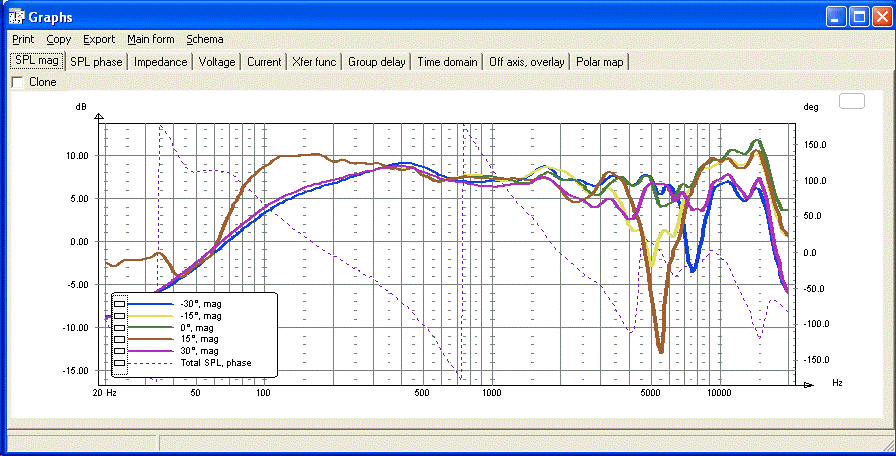
Task: Click the '15°, mag' legend label
Action: 199,339
